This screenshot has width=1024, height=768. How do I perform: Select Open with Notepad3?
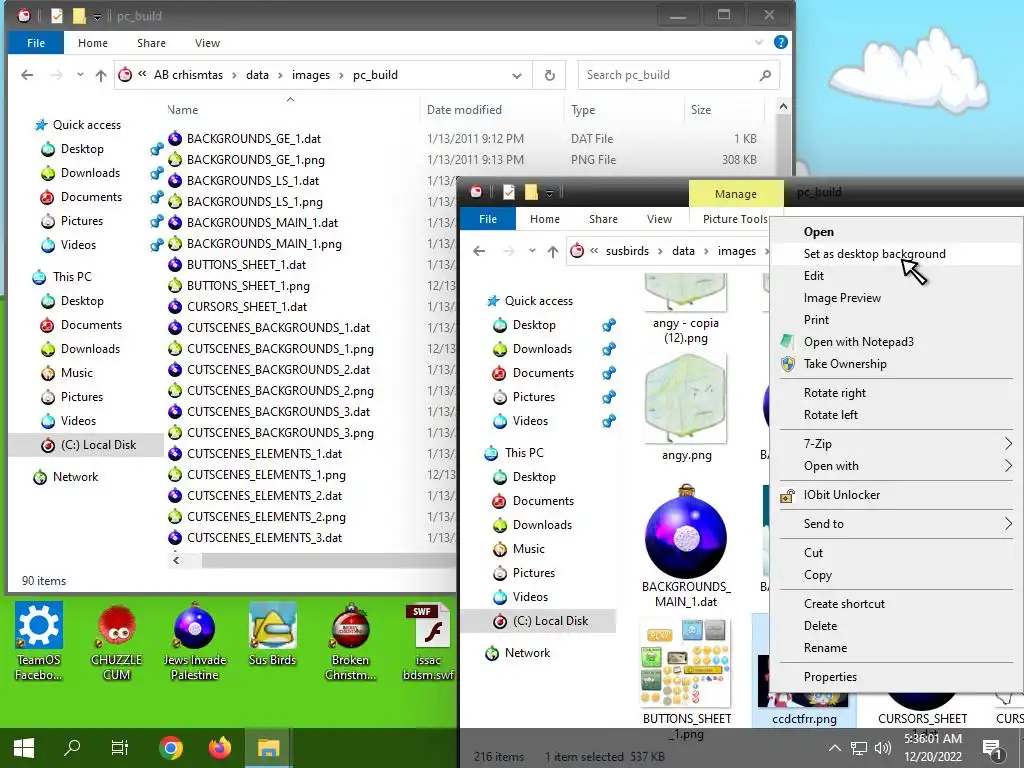(898, 342)
